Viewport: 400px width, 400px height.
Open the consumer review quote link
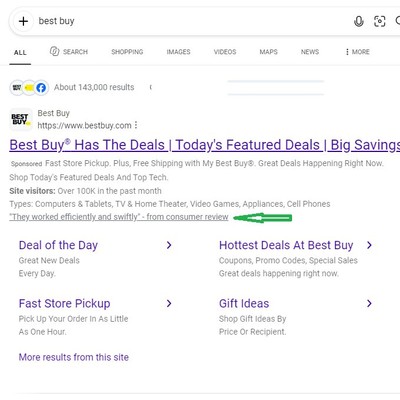[x=119, y=217]
